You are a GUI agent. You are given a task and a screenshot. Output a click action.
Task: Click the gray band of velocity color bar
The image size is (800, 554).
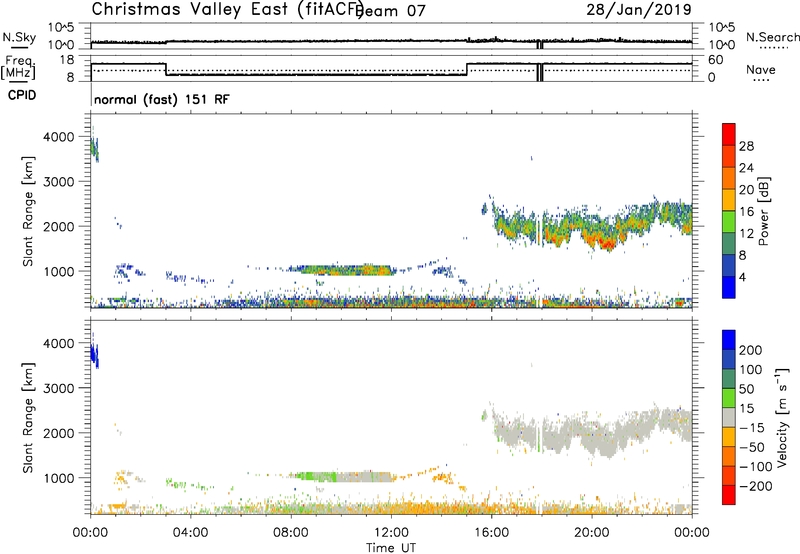pos(729,418)
